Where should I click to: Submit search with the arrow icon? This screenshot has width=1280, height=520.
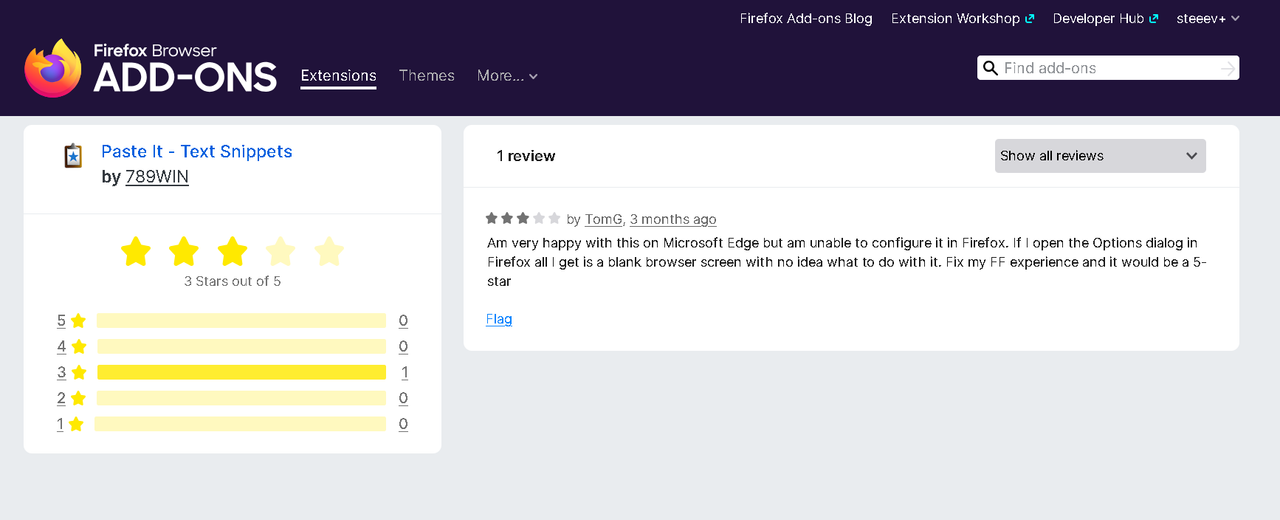click(x=1228, y=68)
